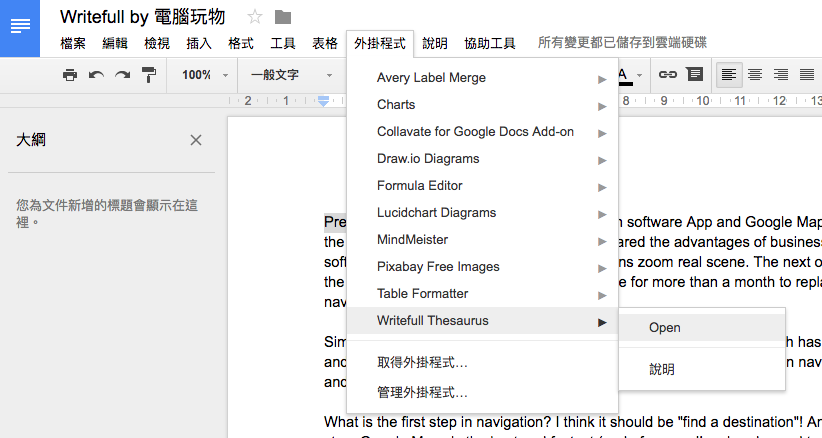
Task: Open the move-to-folder icon
Action: pyautogui.click(x=283, y=17)
